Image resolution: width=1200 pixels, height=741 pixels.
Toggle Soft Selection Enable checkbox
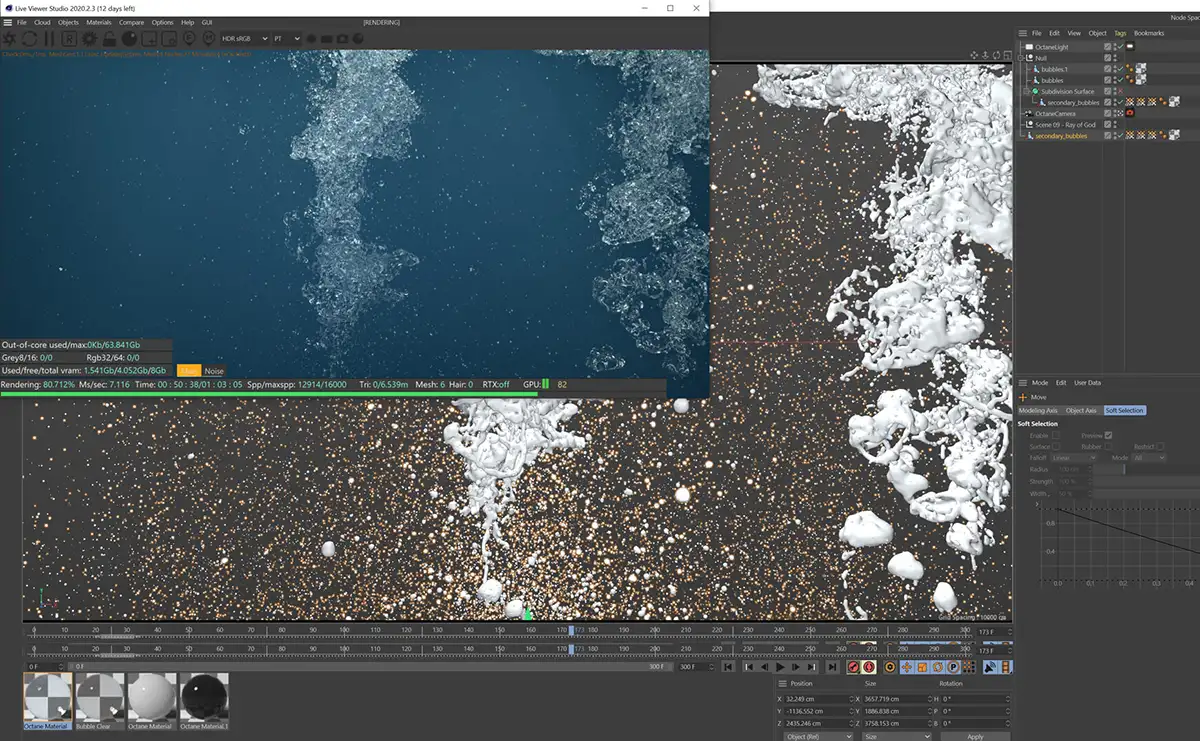pos(1056,435)
